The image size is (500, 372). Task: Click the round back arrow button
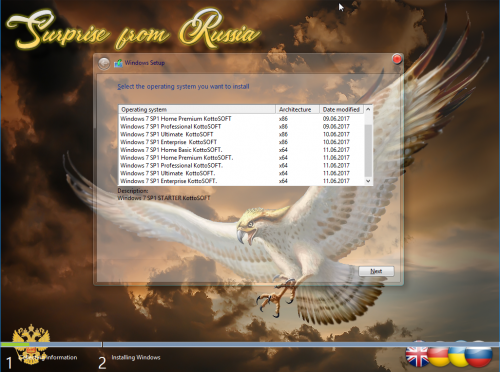click(104, 63)
